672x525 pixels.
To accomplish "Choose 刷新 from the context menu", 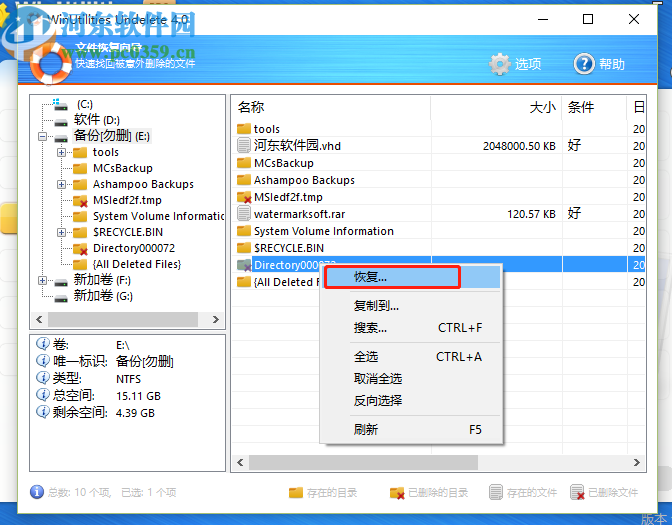I will 411,429.
